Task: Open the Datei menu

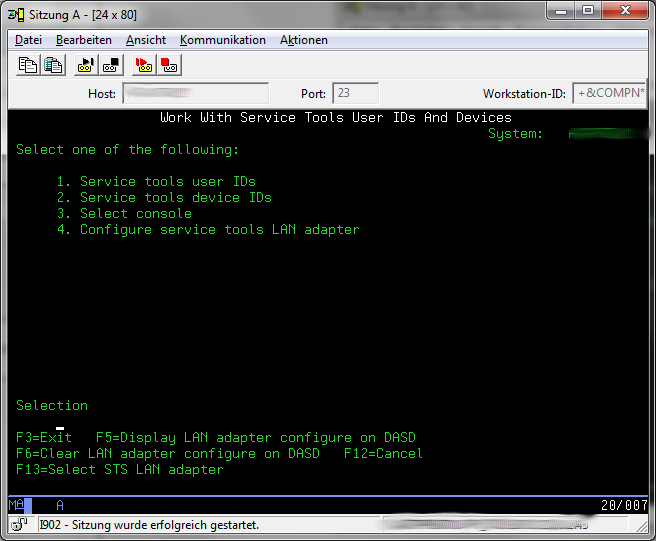Action: click(28, 40)
